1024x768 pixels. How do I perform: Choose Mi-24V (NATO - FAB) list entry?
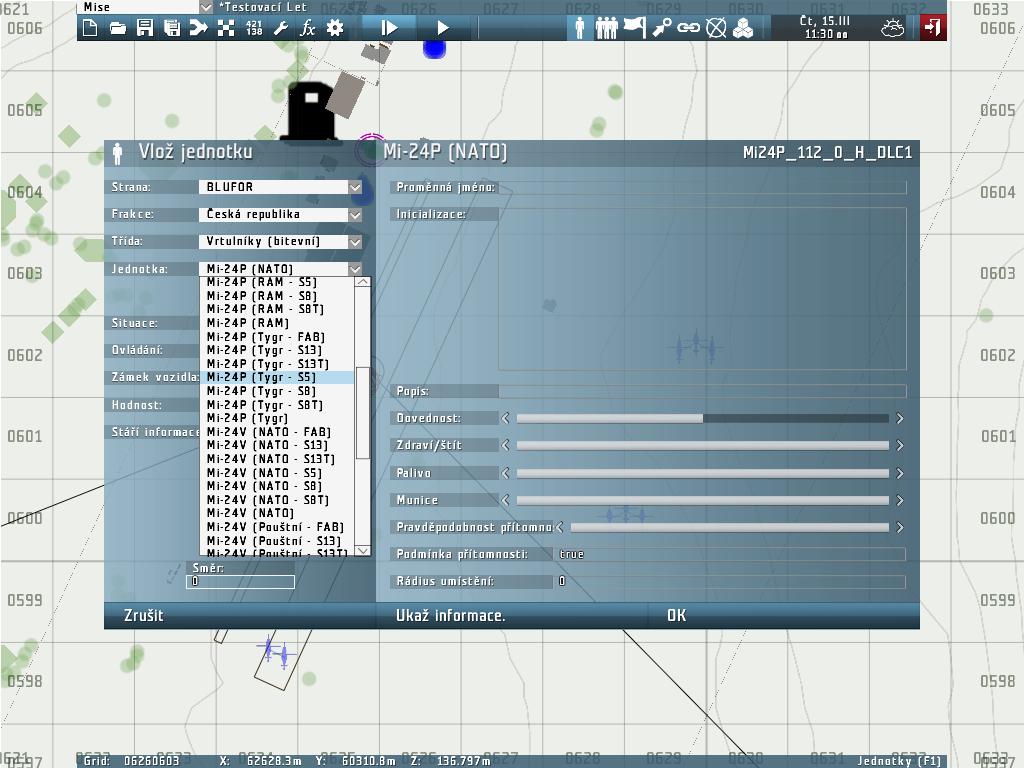(x=267, y=432)
